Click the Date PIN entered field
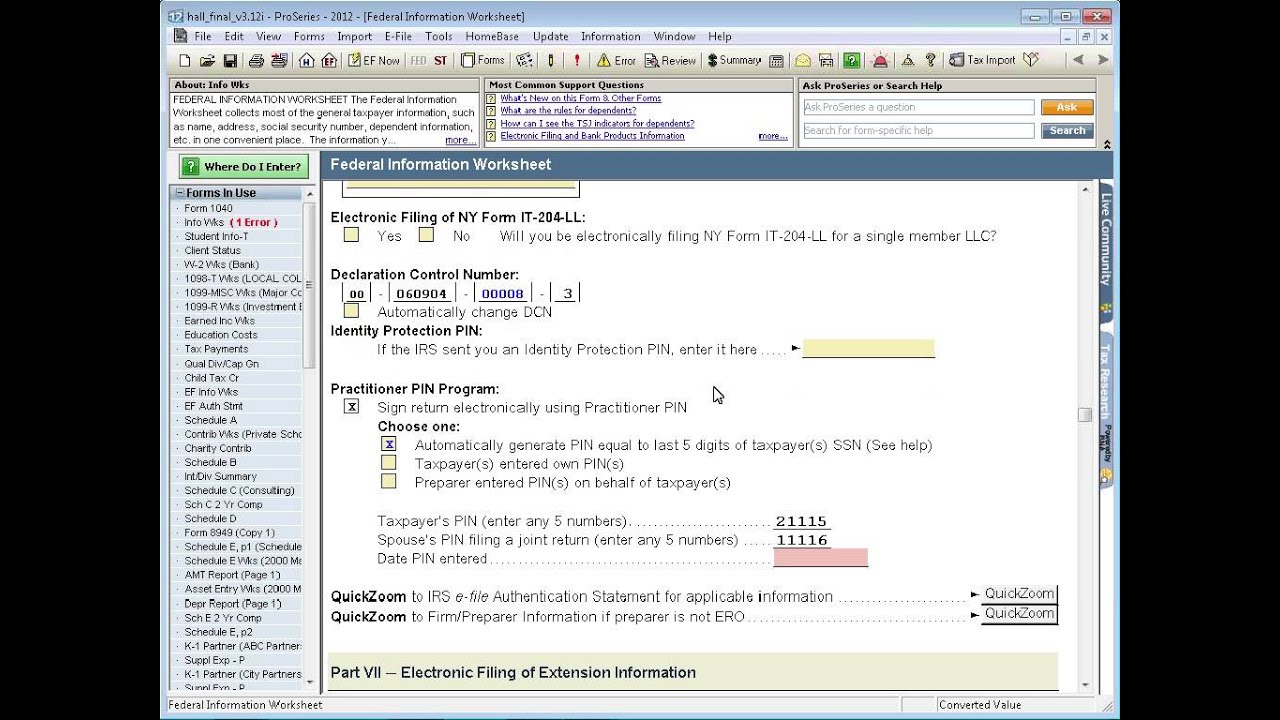Viewport: 1280px width, 720px height. (820, 558)
